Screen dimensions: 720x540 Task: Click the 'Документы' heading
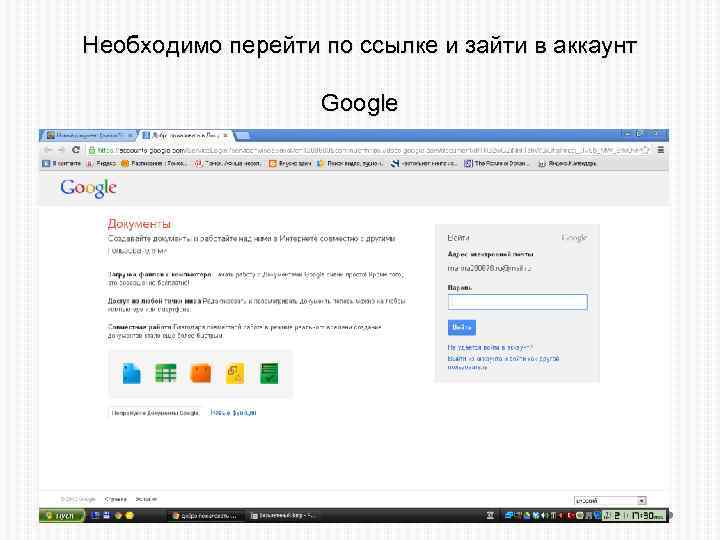139,224
